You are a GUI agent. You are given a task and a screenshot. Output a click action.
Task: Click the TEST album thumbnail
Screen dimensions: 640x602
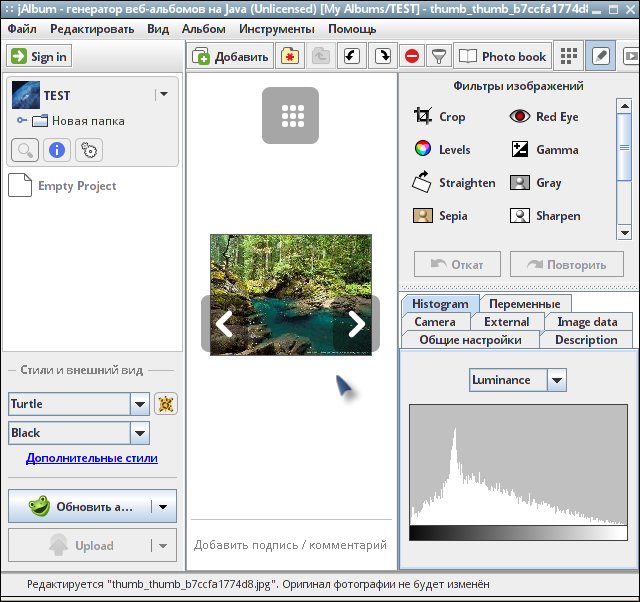tap(26, 95)
